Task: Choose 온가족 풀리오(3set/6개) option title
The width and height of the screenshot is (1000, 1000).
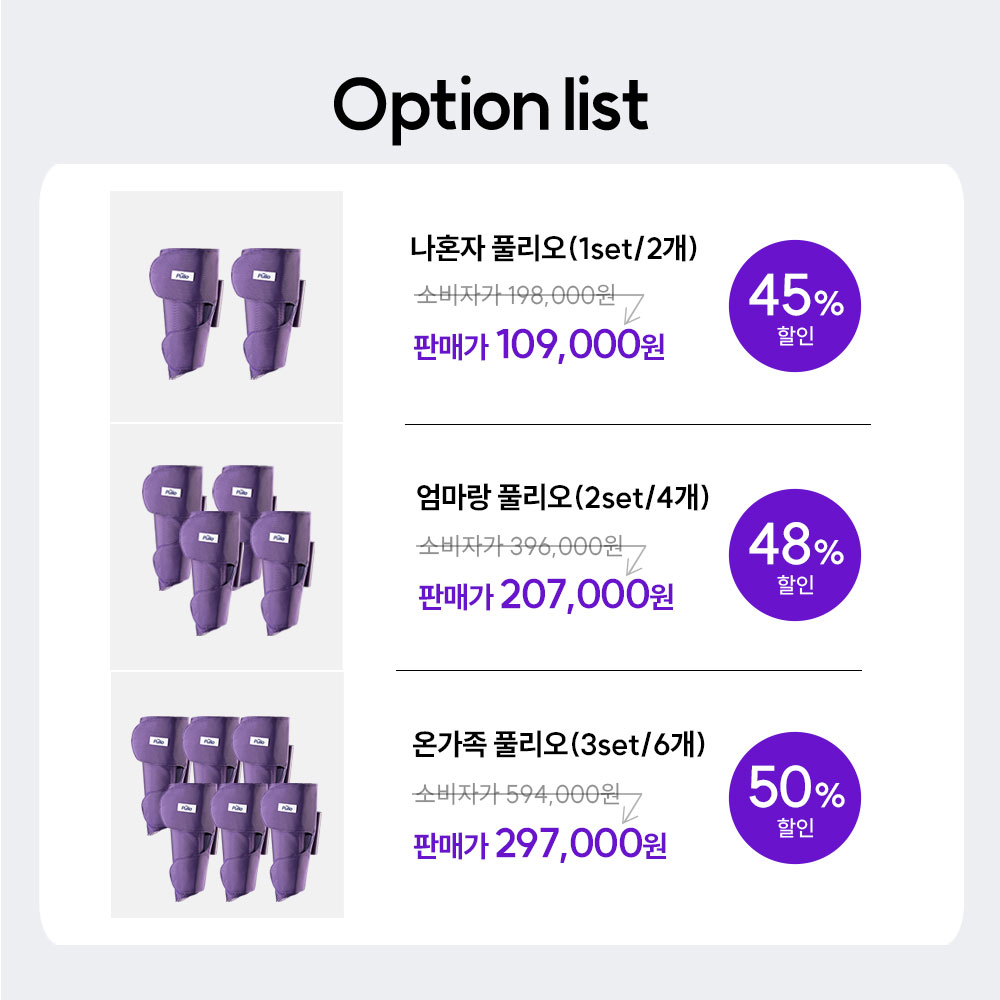Action: (x=559, y=744)
